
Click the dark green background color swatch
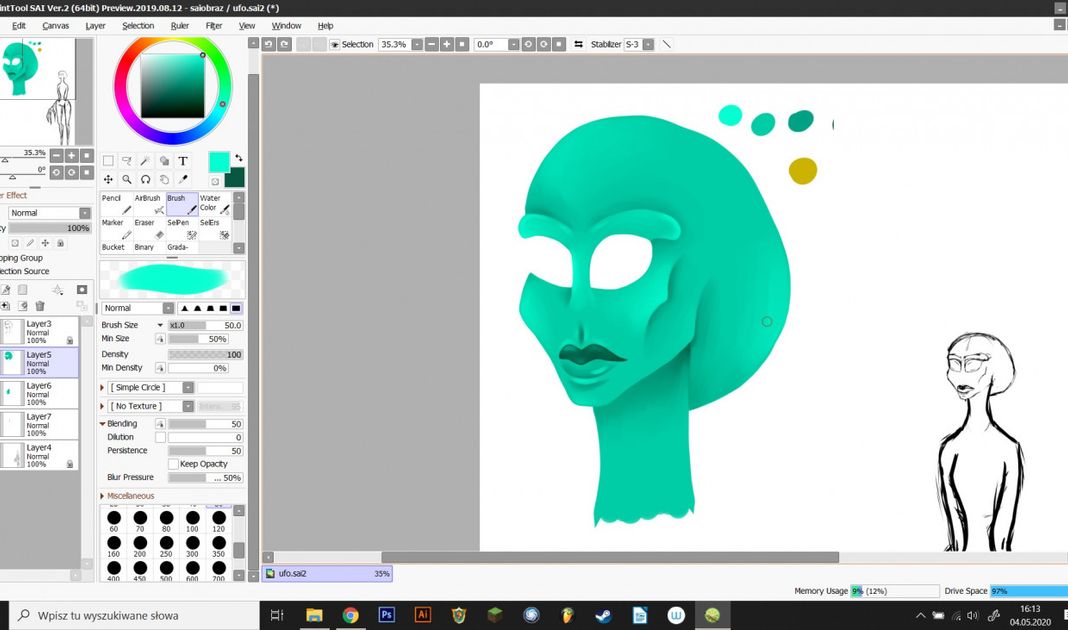point(236,178)
